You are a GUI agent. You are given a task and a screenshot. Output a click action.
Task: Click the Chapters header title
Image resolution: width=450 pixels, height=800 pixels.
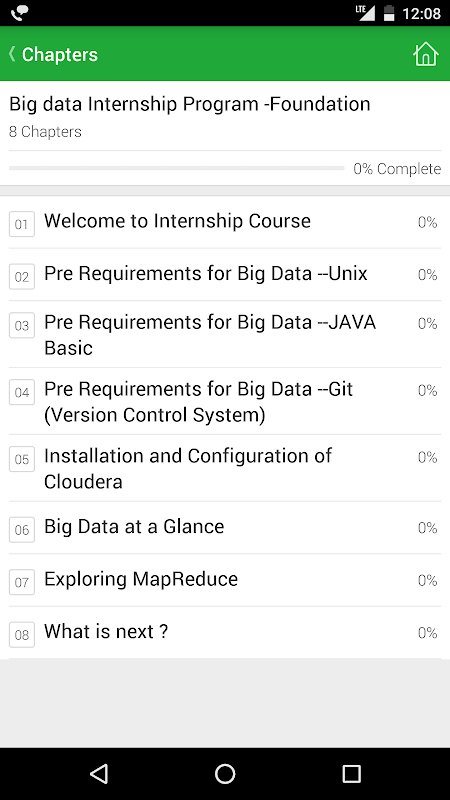[x=60, y=55]
